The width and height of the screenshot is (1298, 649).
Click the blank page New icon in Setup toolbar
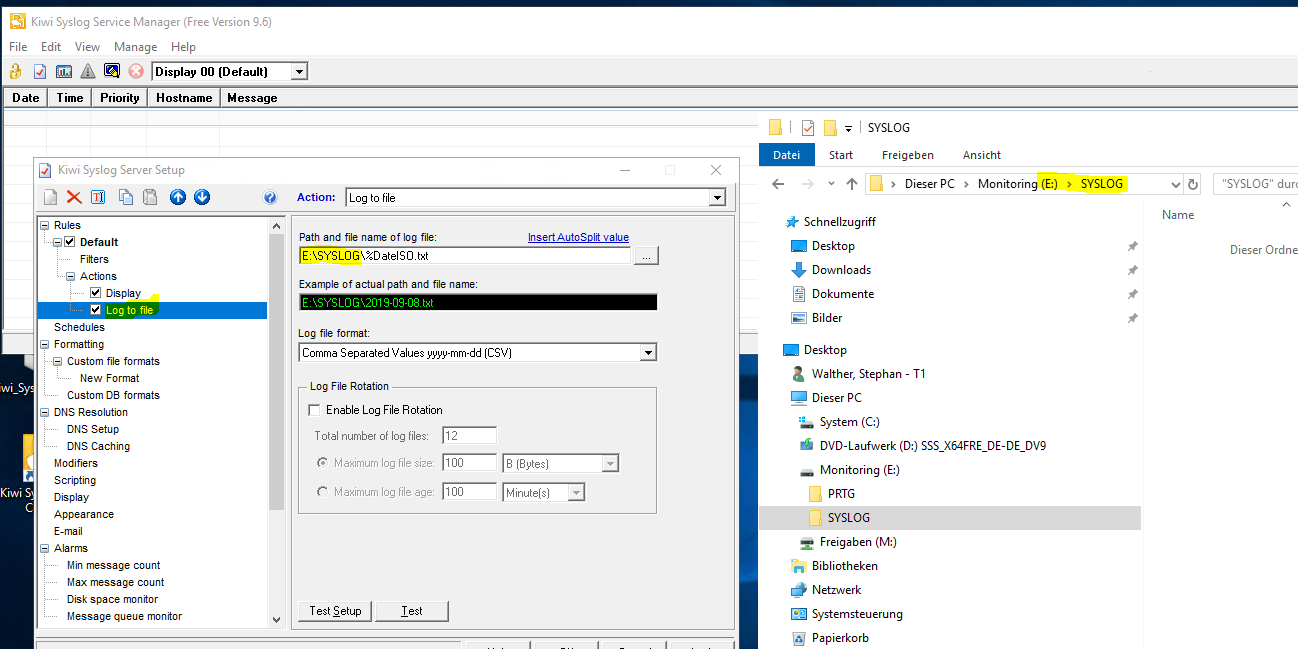pyautogui.click(x=50, y=197)
